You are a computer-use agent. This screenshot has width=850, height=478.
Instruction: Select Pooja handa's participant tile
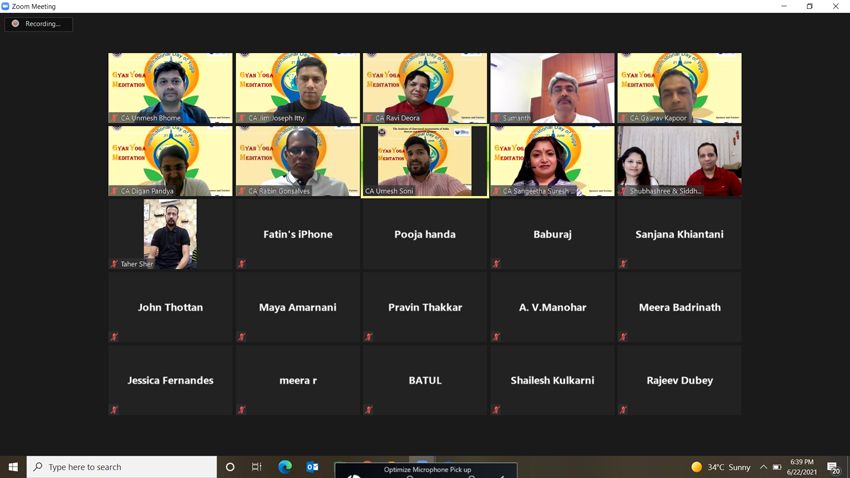pyautogui.click(x=425, y=234)
